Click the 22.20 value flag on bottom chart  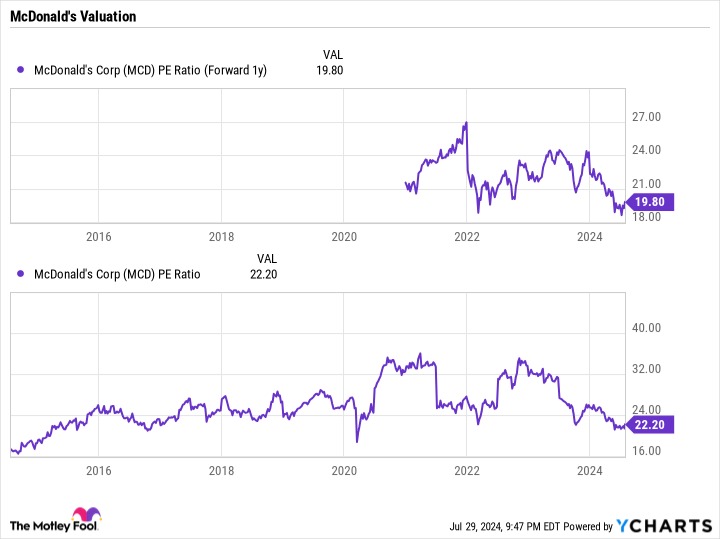tap(649, 425)
